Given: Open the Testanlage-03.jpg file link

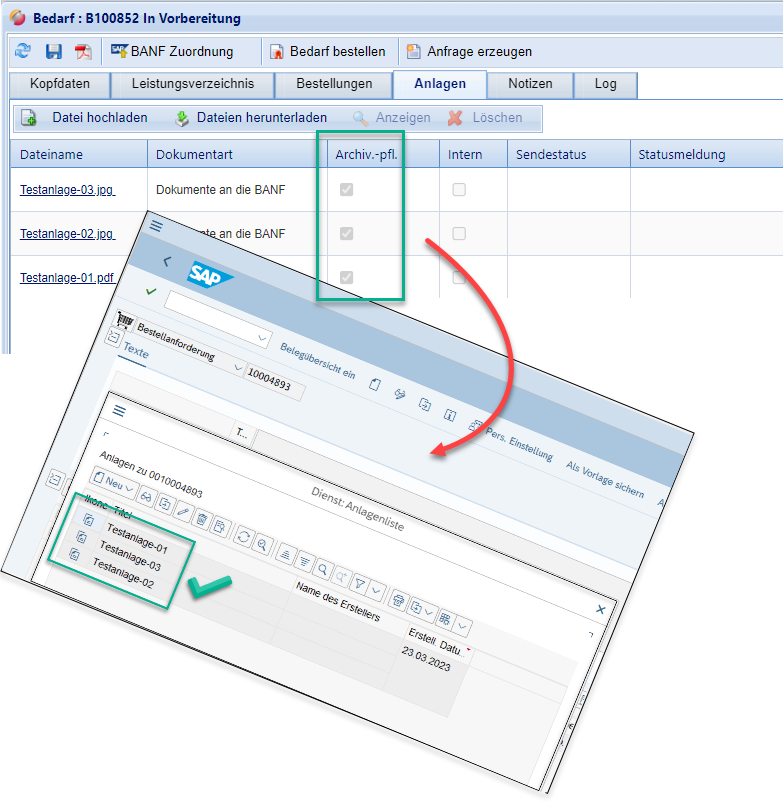Looking at the screenshot, I should [67, 189].
